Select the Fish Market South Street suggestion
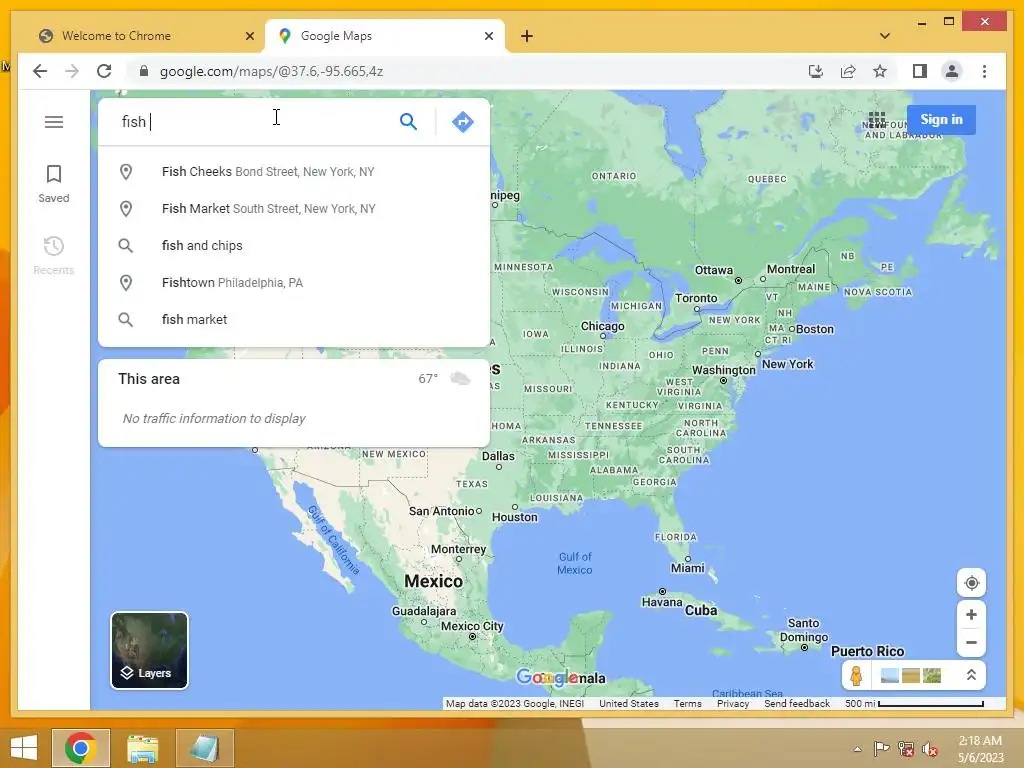This screenshot has width=1024, height=768. point(294,208)
